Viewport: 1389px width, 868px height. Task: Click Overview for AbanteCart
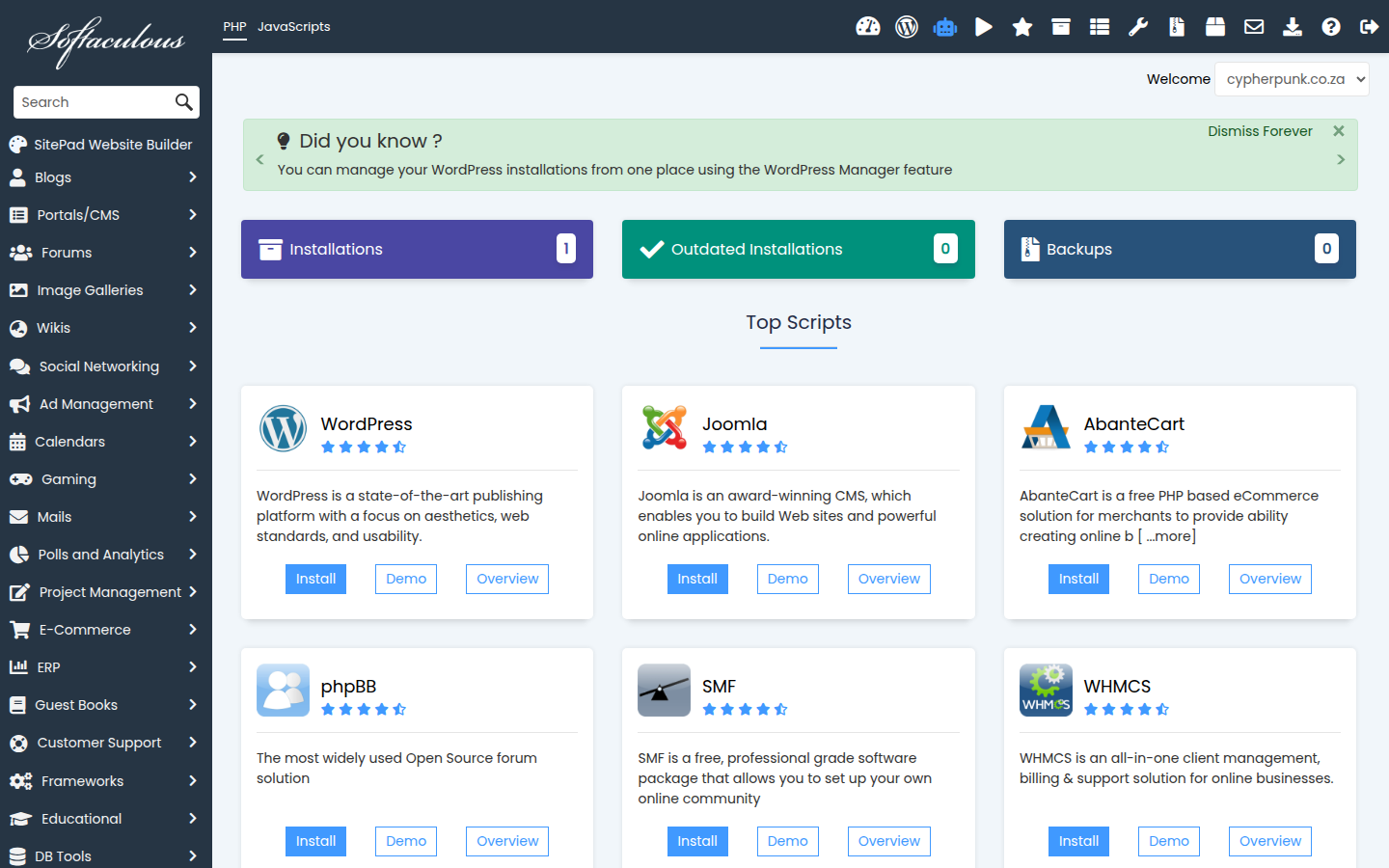1270,579
